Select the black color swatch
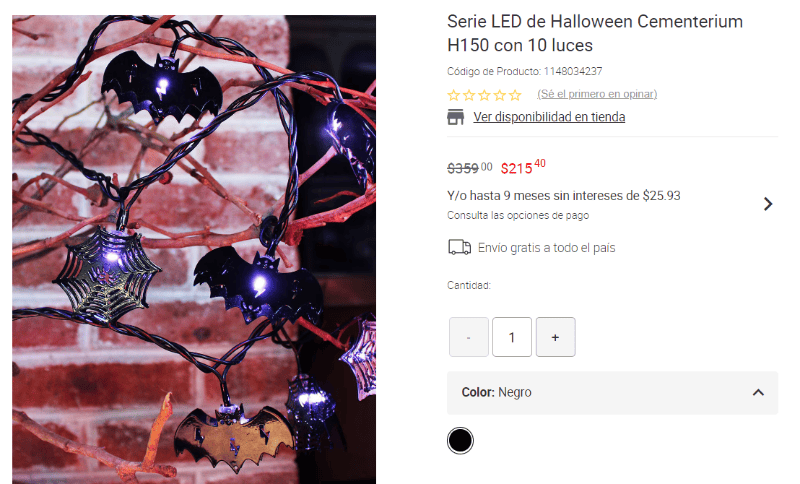 460,441
